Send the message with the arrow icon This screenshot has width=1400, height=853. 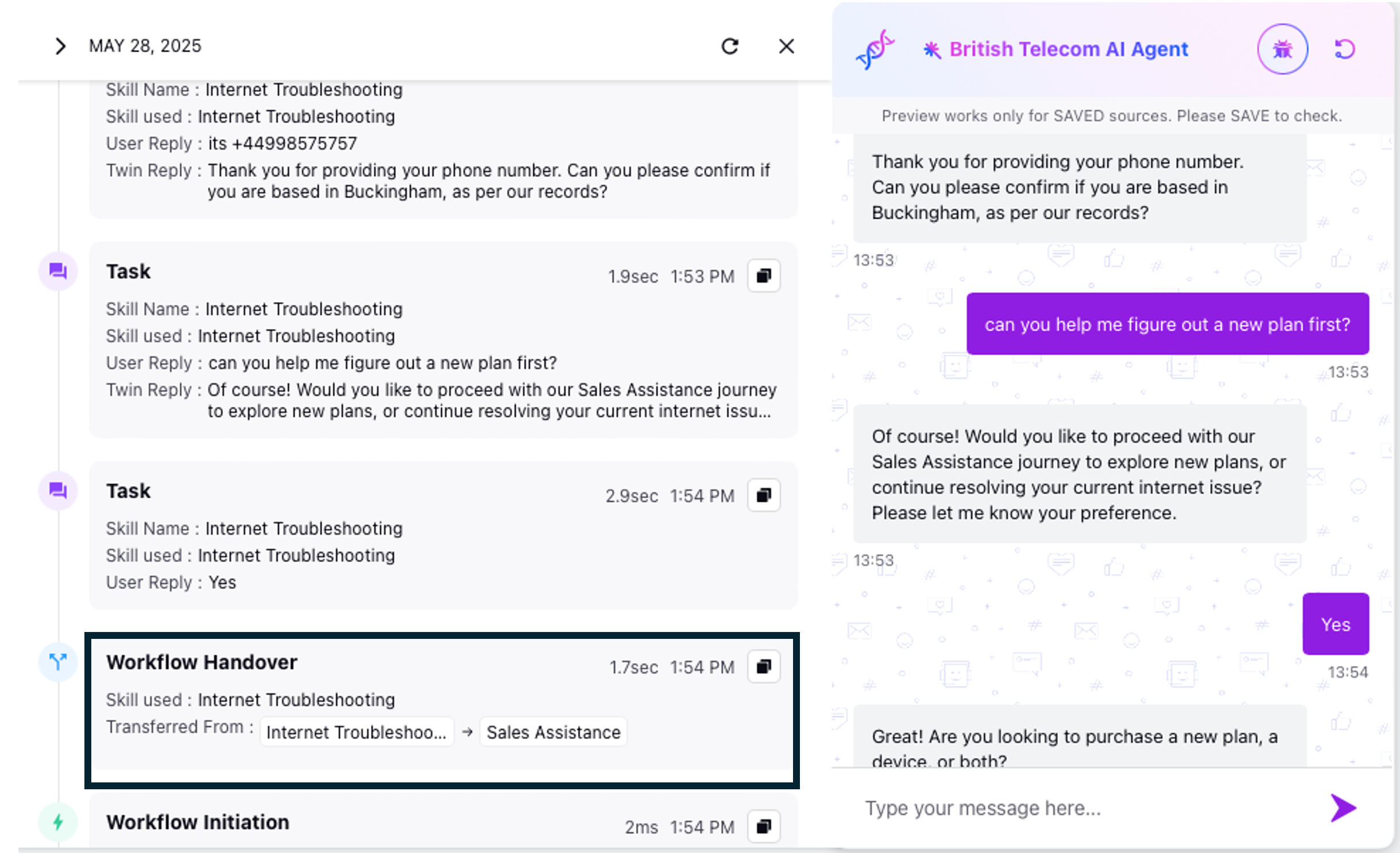(x=1343, y=808)
